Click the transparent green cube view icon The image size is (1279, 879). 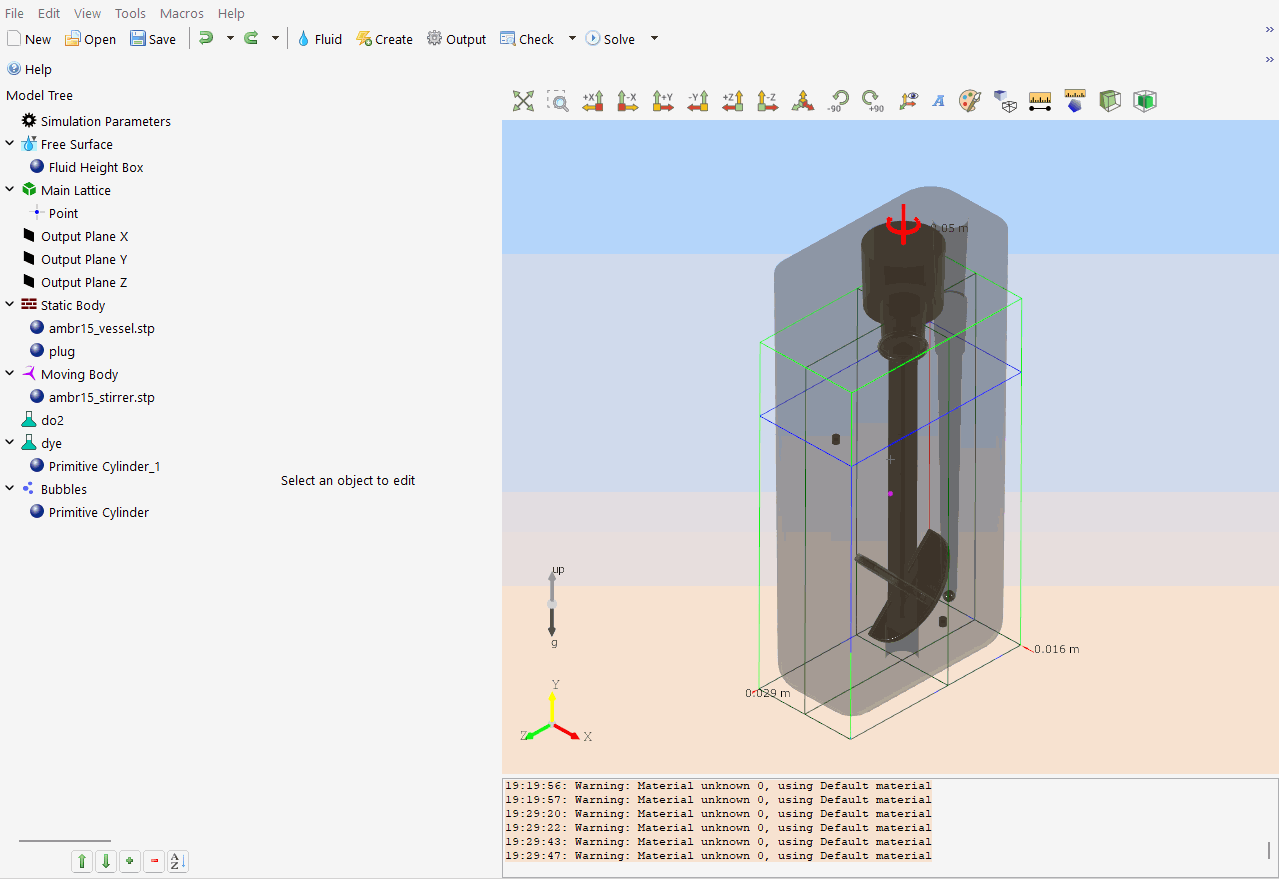pos(1145,100)
